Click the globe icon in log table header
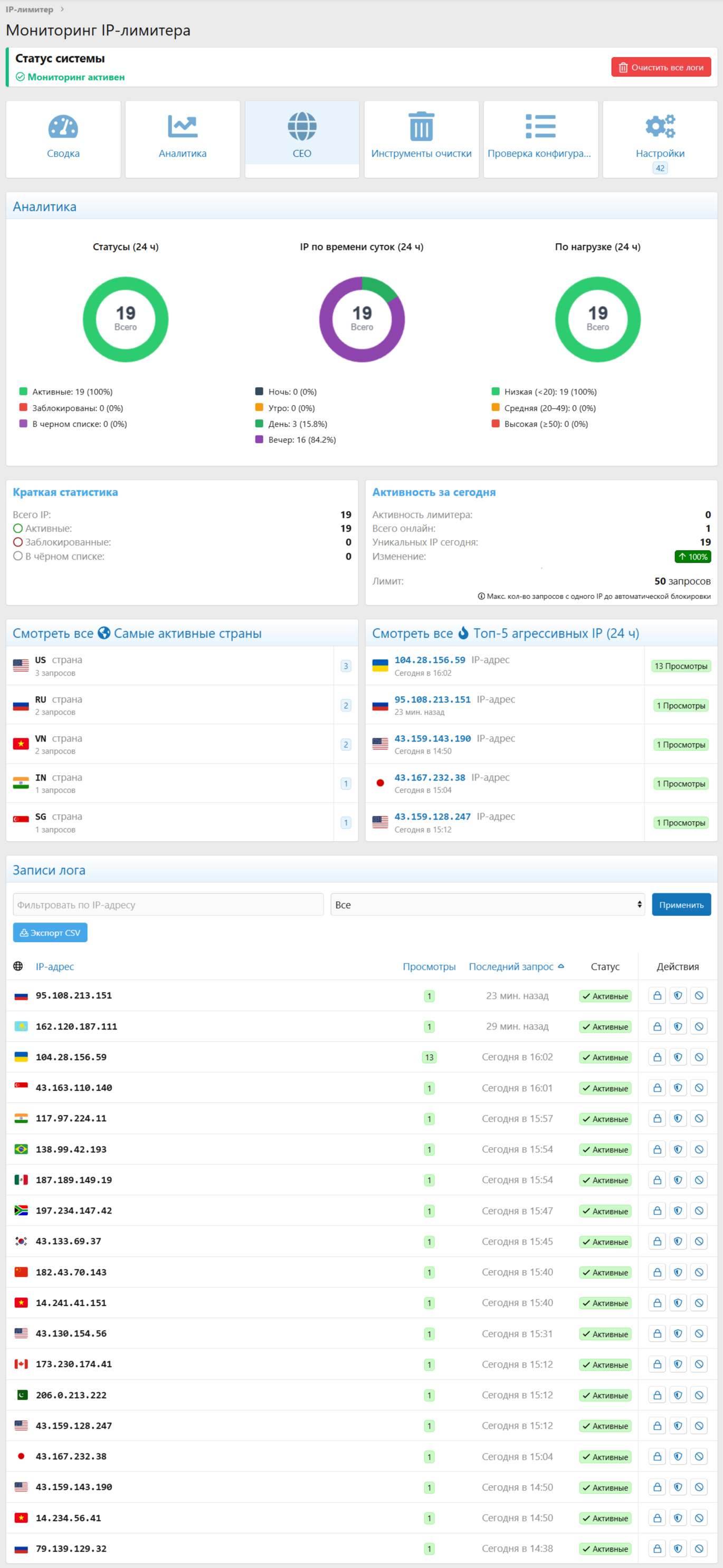723x1568 pixels. [18, 966]
